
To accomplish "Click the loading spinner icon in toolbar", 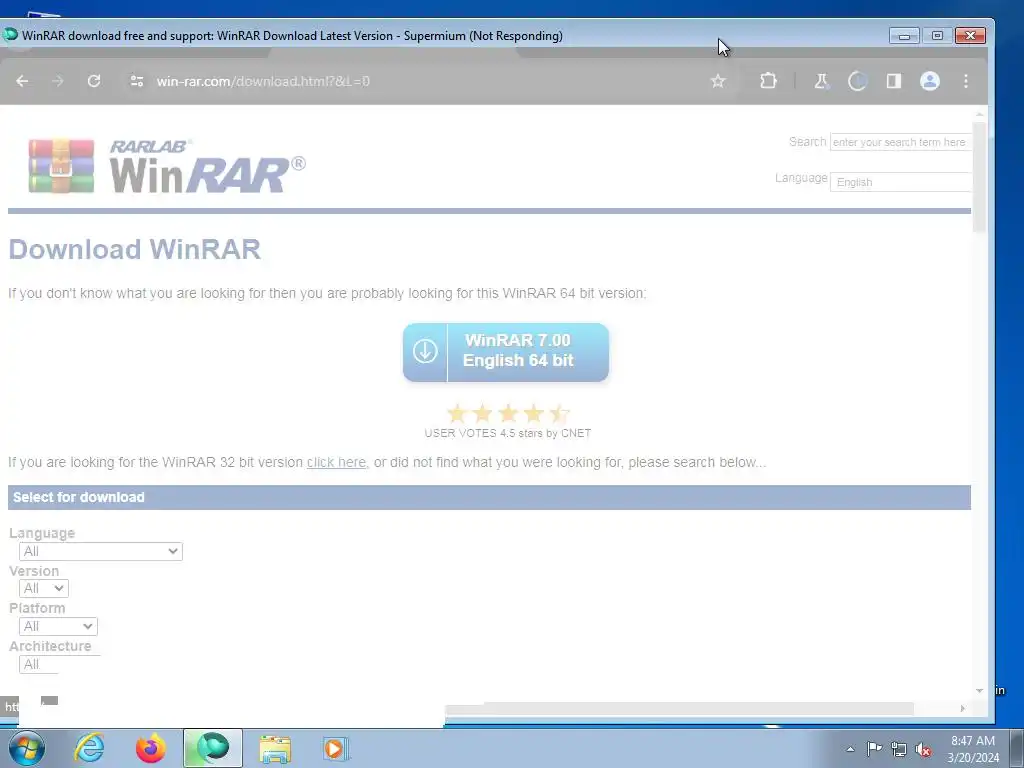I will click(x=857, y=81).
